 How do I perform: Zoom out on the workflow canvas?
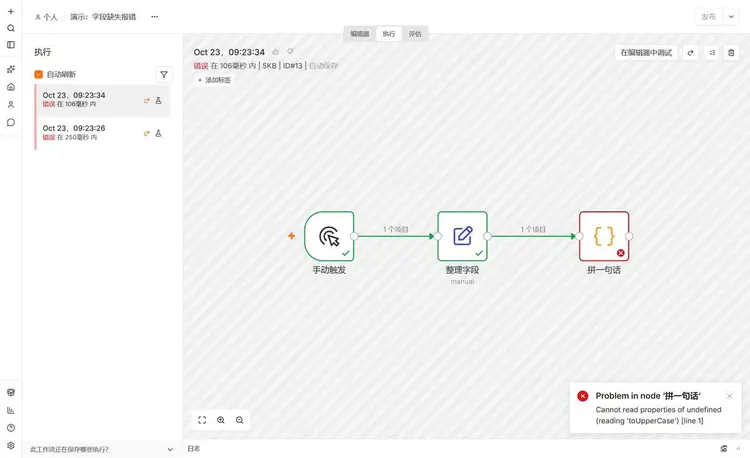[x=240, y=420]
